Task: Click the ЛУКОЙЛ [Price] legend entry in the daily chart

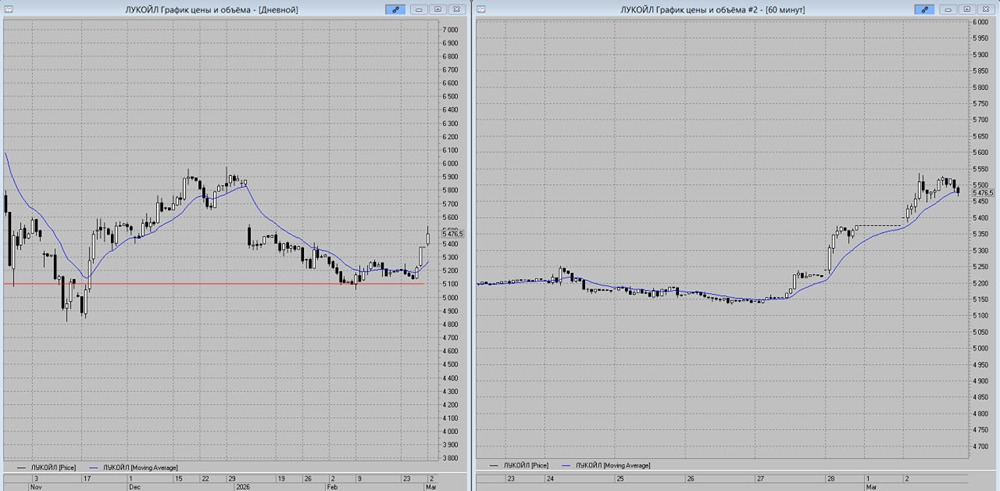Action: tap(48, 467)
